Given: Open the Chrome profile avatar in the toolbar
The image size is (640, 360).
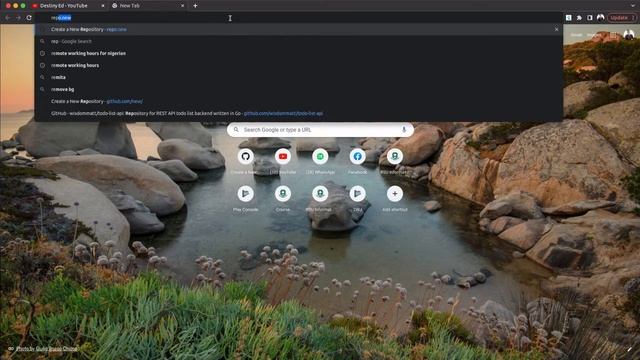Looking at the screenshot, I should tap(600, 18).
